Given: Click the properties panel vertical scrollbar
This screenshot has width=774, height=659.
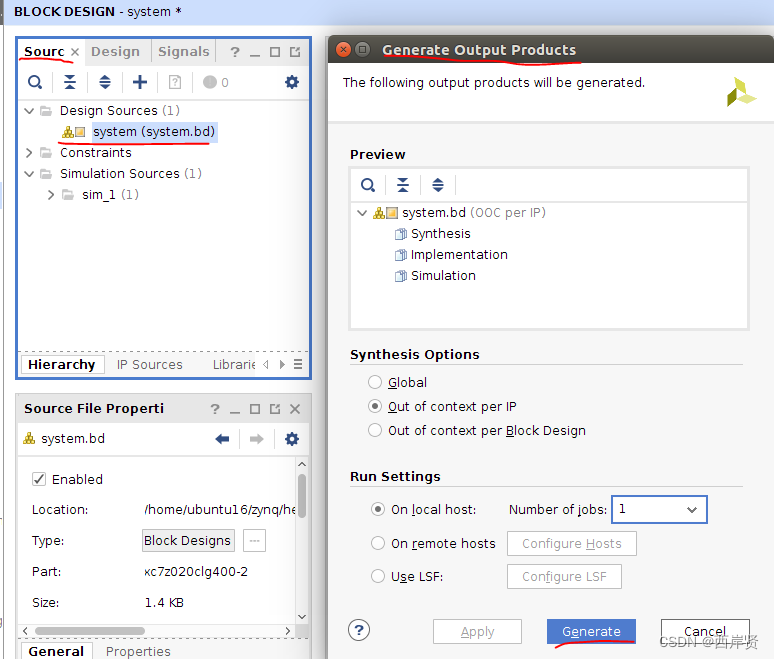Looking at the screenshot, I should pyautogui.click(x=302, y=496).
